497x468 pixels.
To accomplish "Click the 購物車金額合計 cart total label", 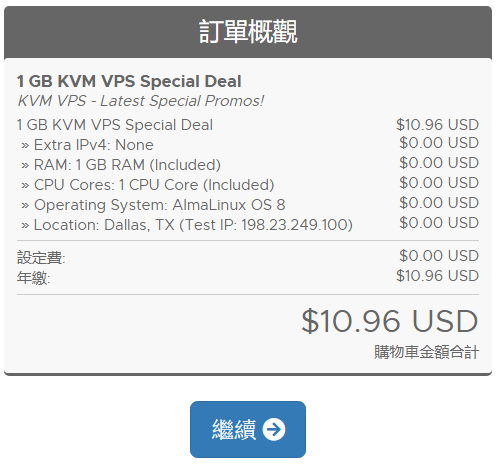I will tap(426, 352).
